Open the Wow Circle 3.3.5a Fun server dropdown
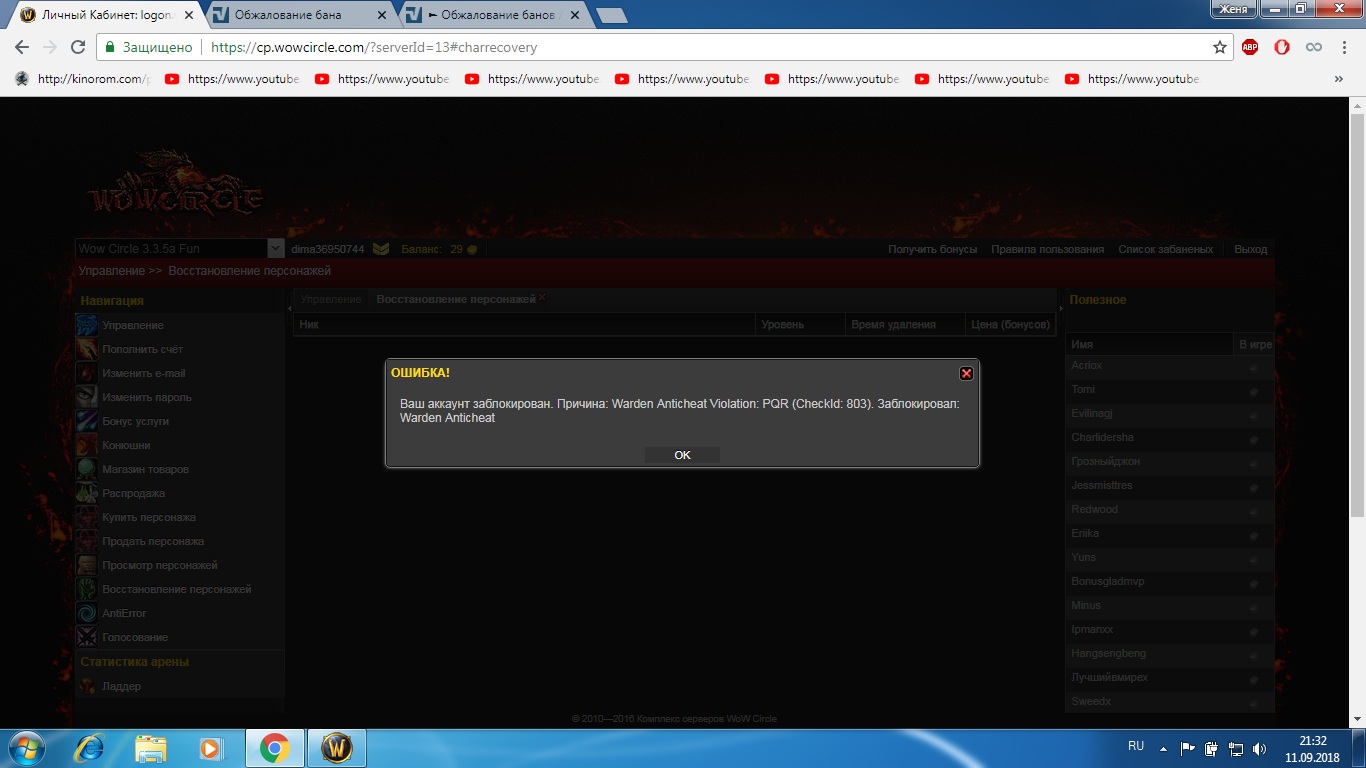This screenshot has width=1366, height=768. click(276, 249)
